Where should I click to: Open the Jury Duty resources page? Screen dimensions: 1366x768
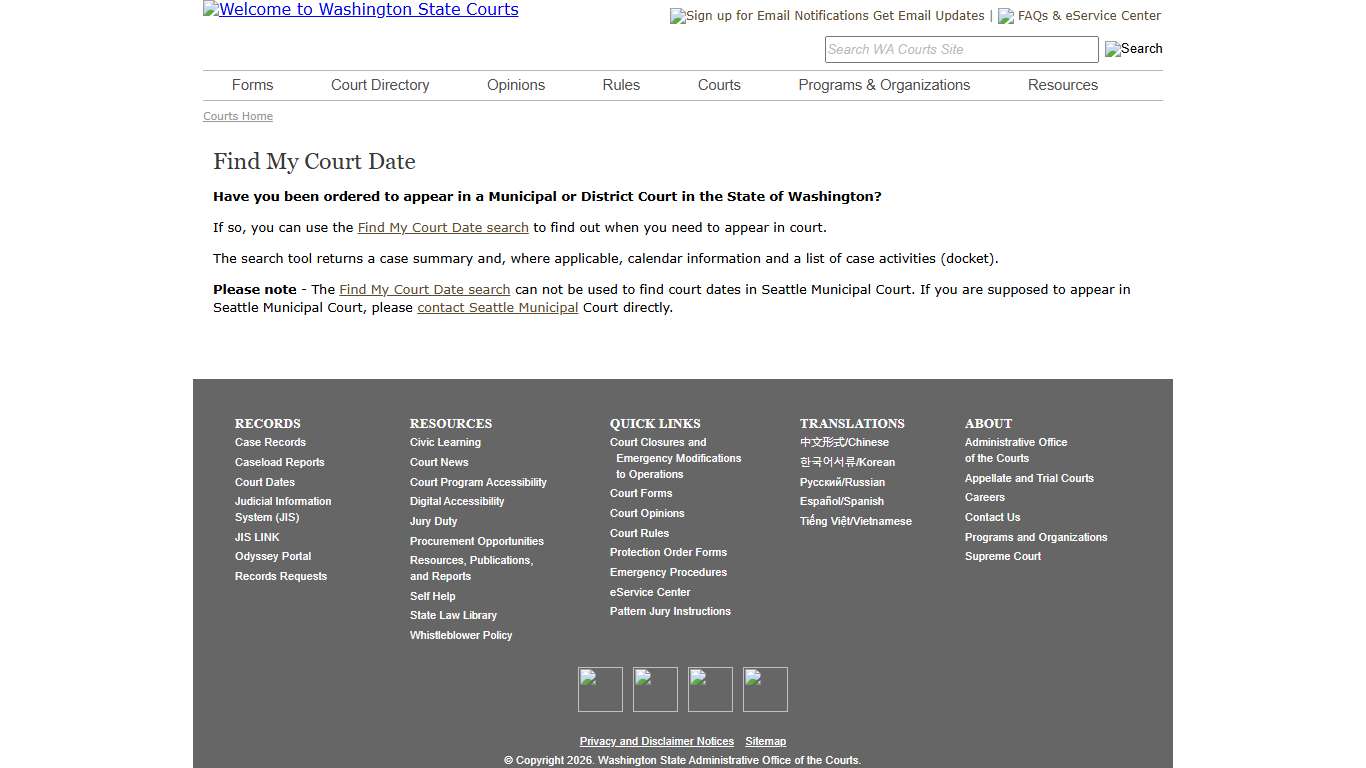pos(433,521)
